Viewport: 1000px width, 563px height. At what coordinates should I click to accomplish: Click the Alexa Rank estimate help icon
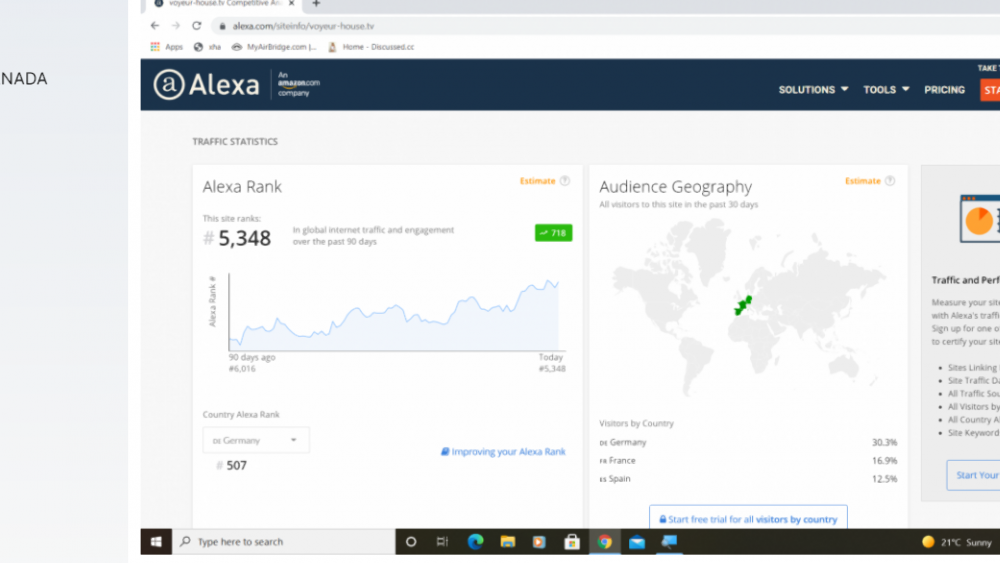pyautogui.click(x=565, y=181)
